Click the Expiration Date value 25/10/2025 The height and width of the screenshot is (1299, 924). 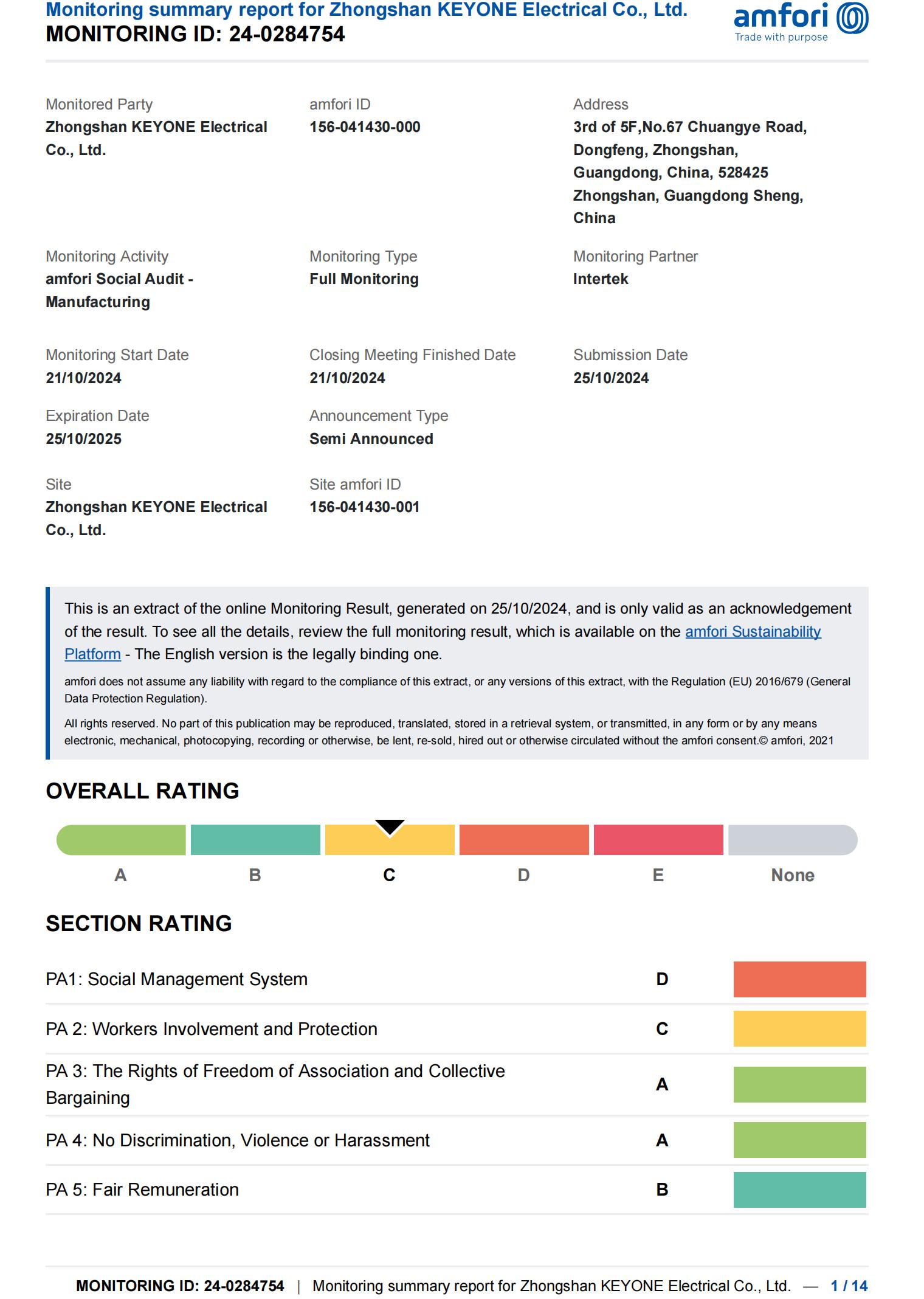point(84,439)
